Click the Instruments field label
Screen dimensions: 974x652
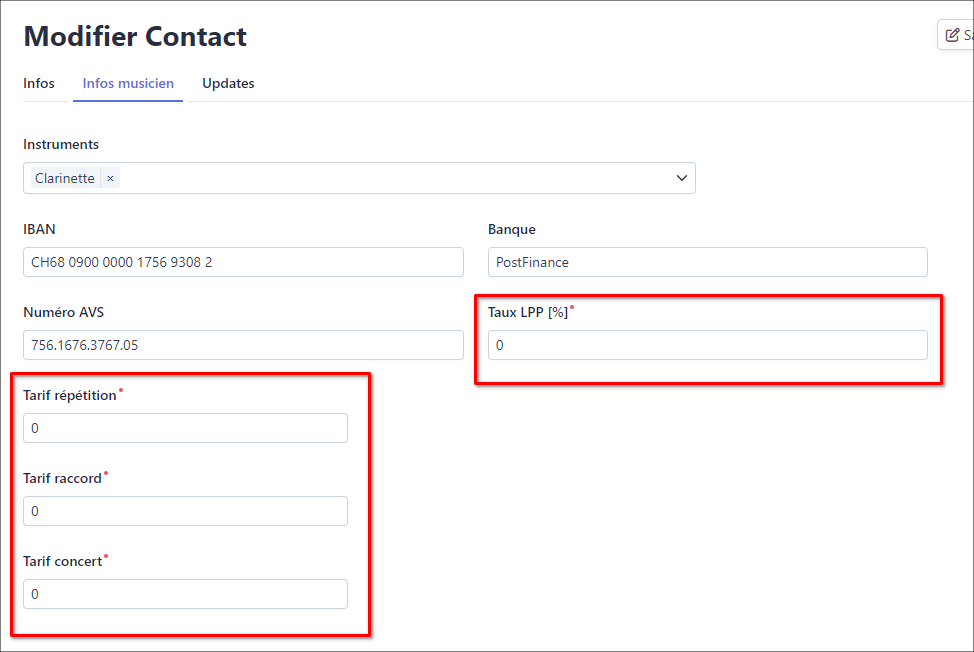click(61, 144)
